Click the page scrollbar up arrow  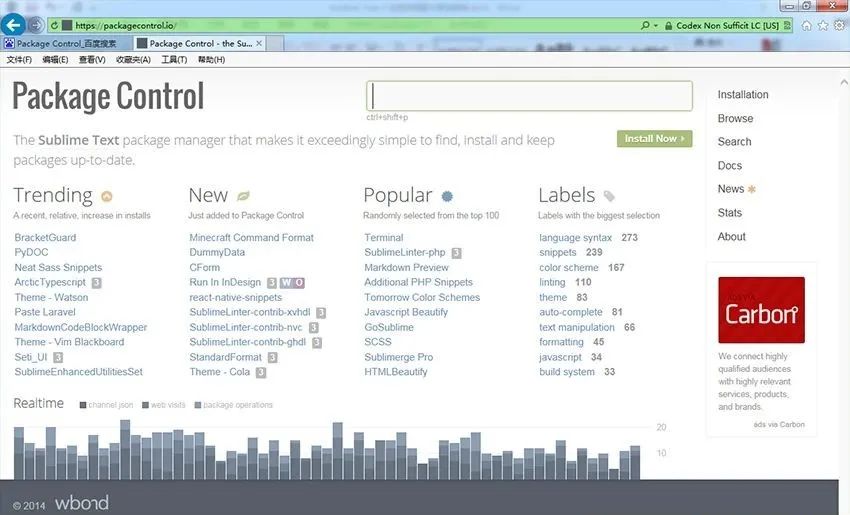point(843,82)
